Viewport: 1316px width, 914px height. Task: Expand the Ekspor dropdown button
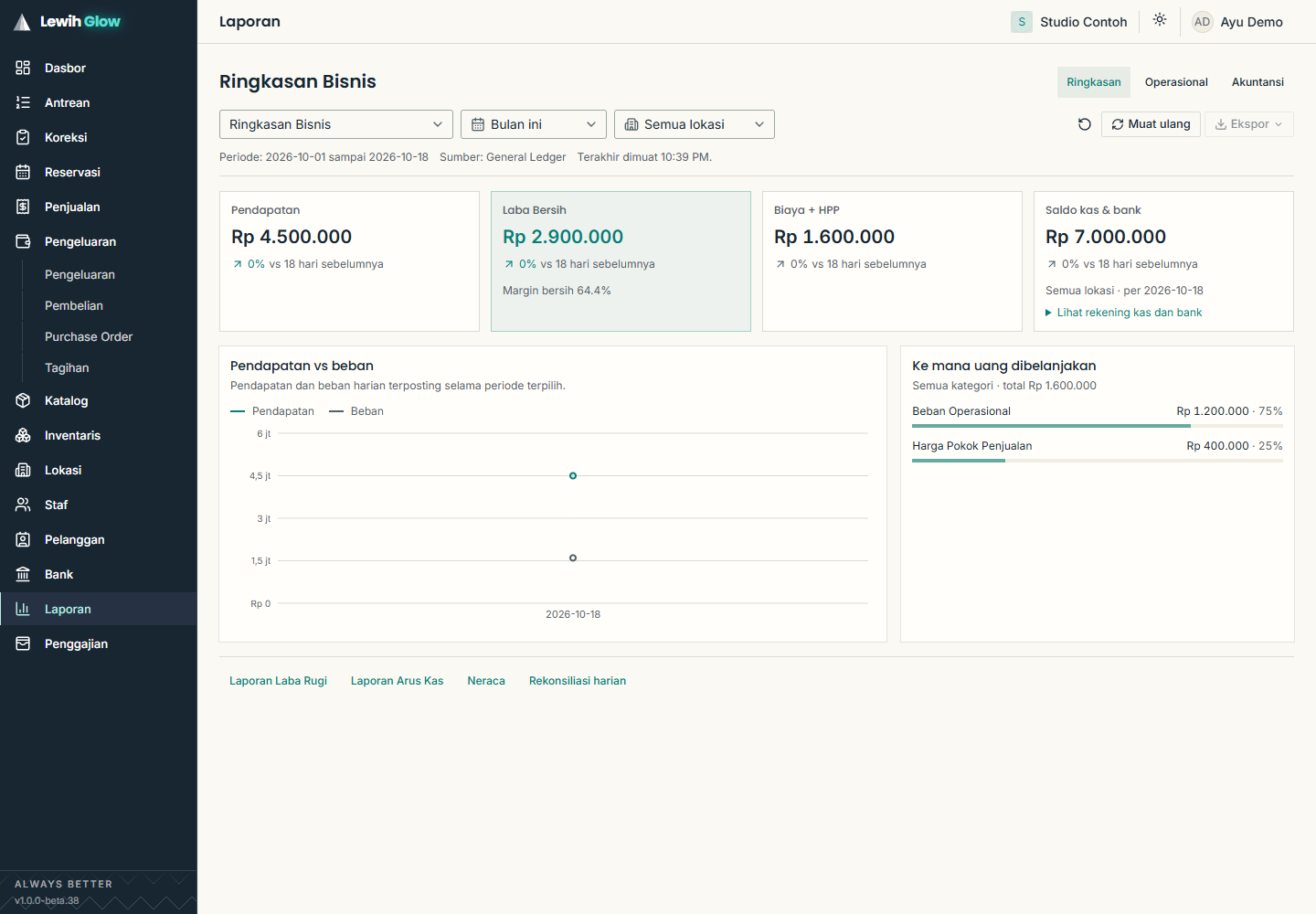[x=1248, y=124]
